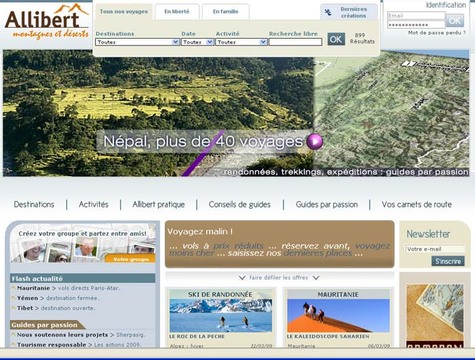Click the Allibert montagnes et déserts logo
475x360 pixels.
pyautogui.click(x=47, y=22)
